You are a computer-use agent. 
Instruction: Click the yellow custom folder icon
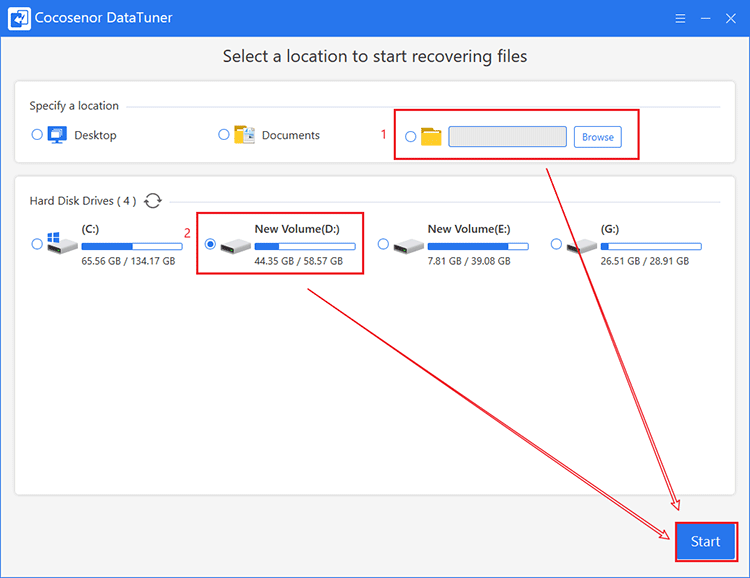[431, 137]
